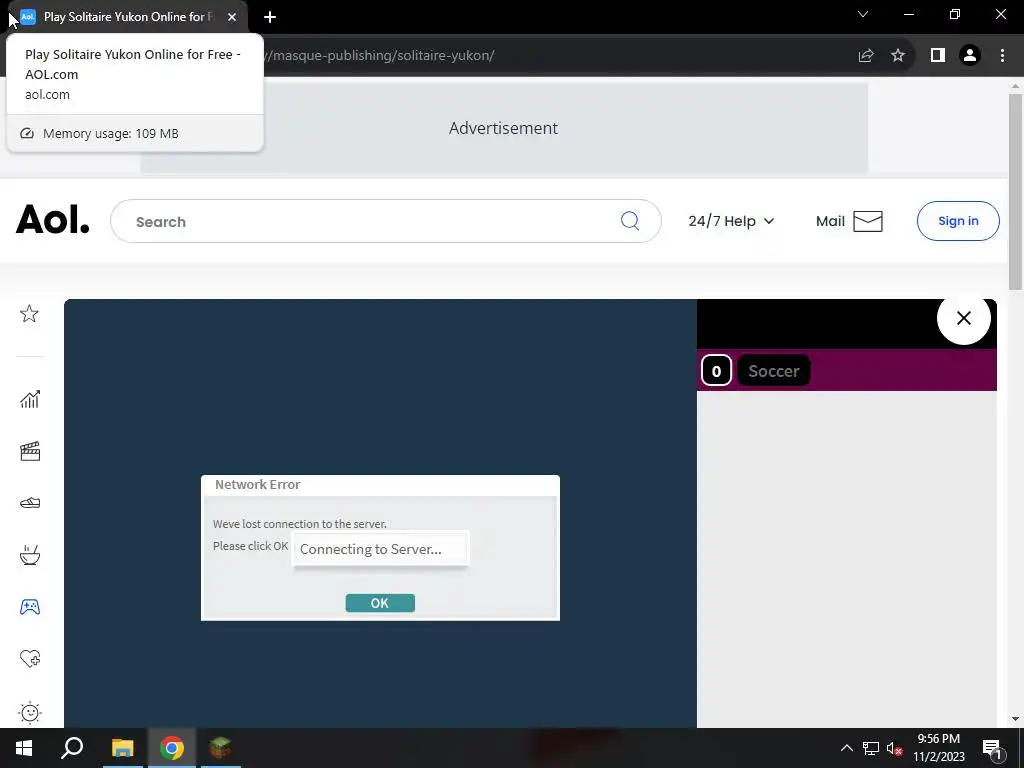Click 'Connecting to Server...' status text

pyautogui.click(x=370, y=549)
